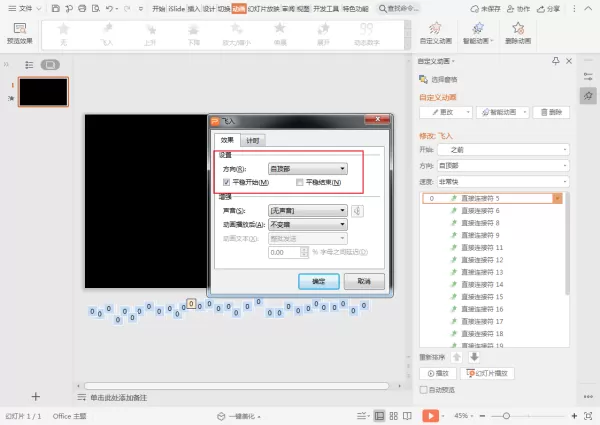The width and height of the screenshot is (600, 425).
Task: Click 删除动画 delete animation ribbon icon
Action: click(518, 34)
